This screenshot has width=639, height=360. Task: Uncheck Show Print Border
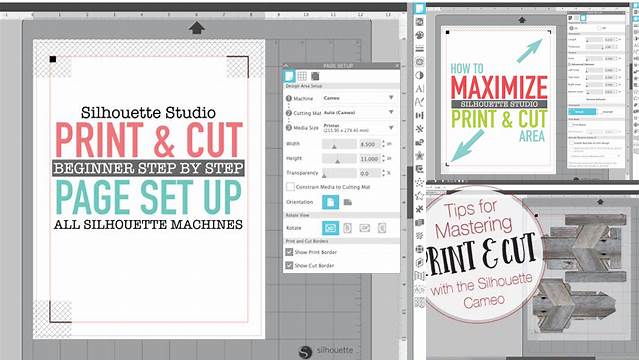(x=289, y=252)
